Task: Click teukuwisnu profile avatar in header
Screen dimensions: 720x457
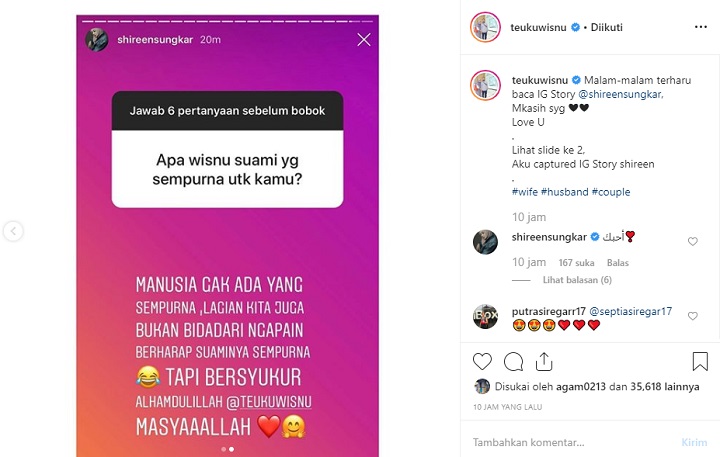Action: tap(485, 27)
